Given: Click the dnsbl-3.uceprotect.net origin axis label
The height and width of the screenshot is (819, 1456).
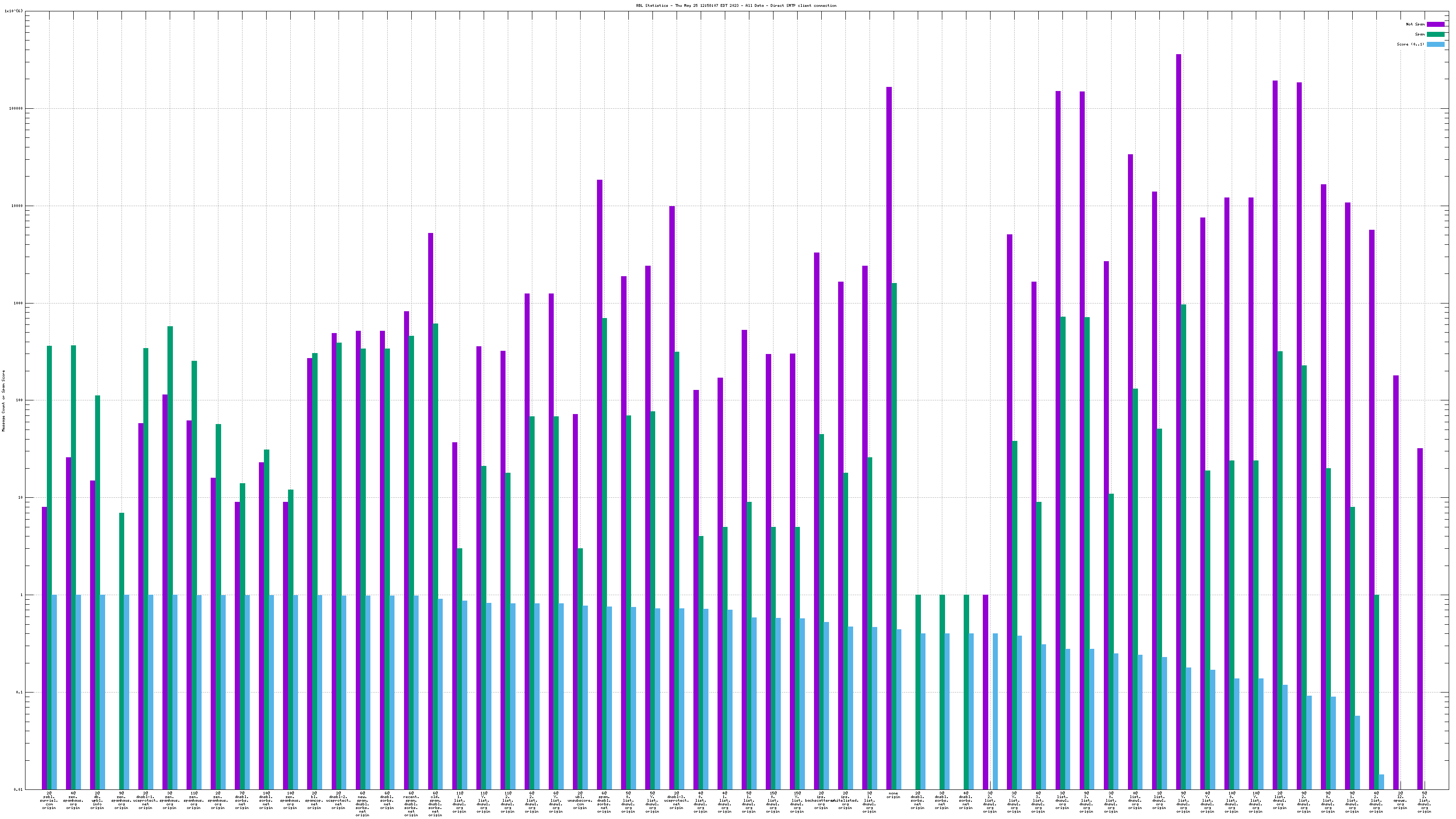Looking at the screenshot, I should click(677, 800).
